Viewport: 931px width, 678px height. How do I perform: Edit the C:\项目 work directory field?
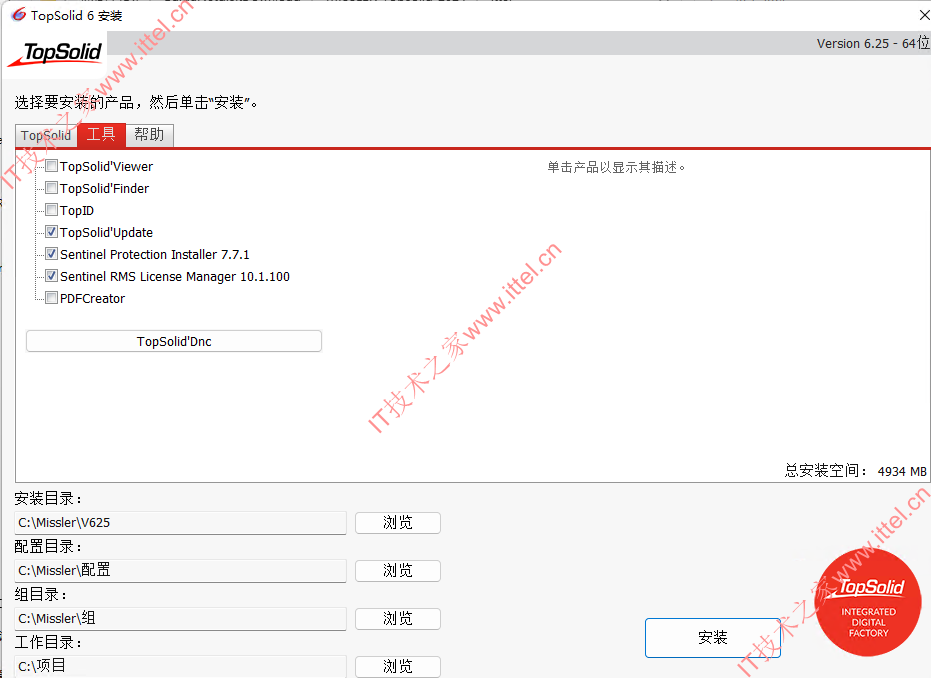click(180, 666)
